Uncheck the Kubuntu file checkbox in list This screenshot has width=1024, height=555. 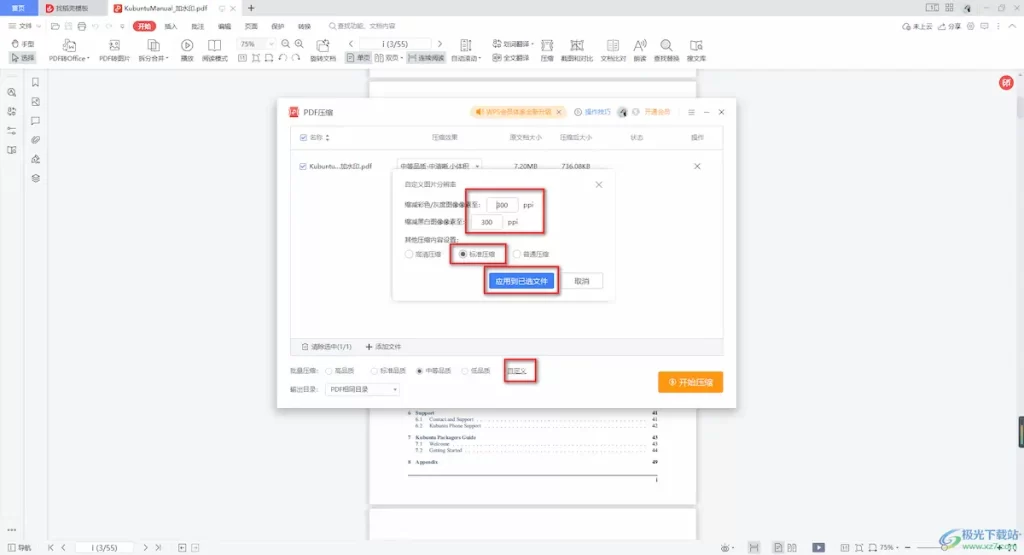(303, 166)
